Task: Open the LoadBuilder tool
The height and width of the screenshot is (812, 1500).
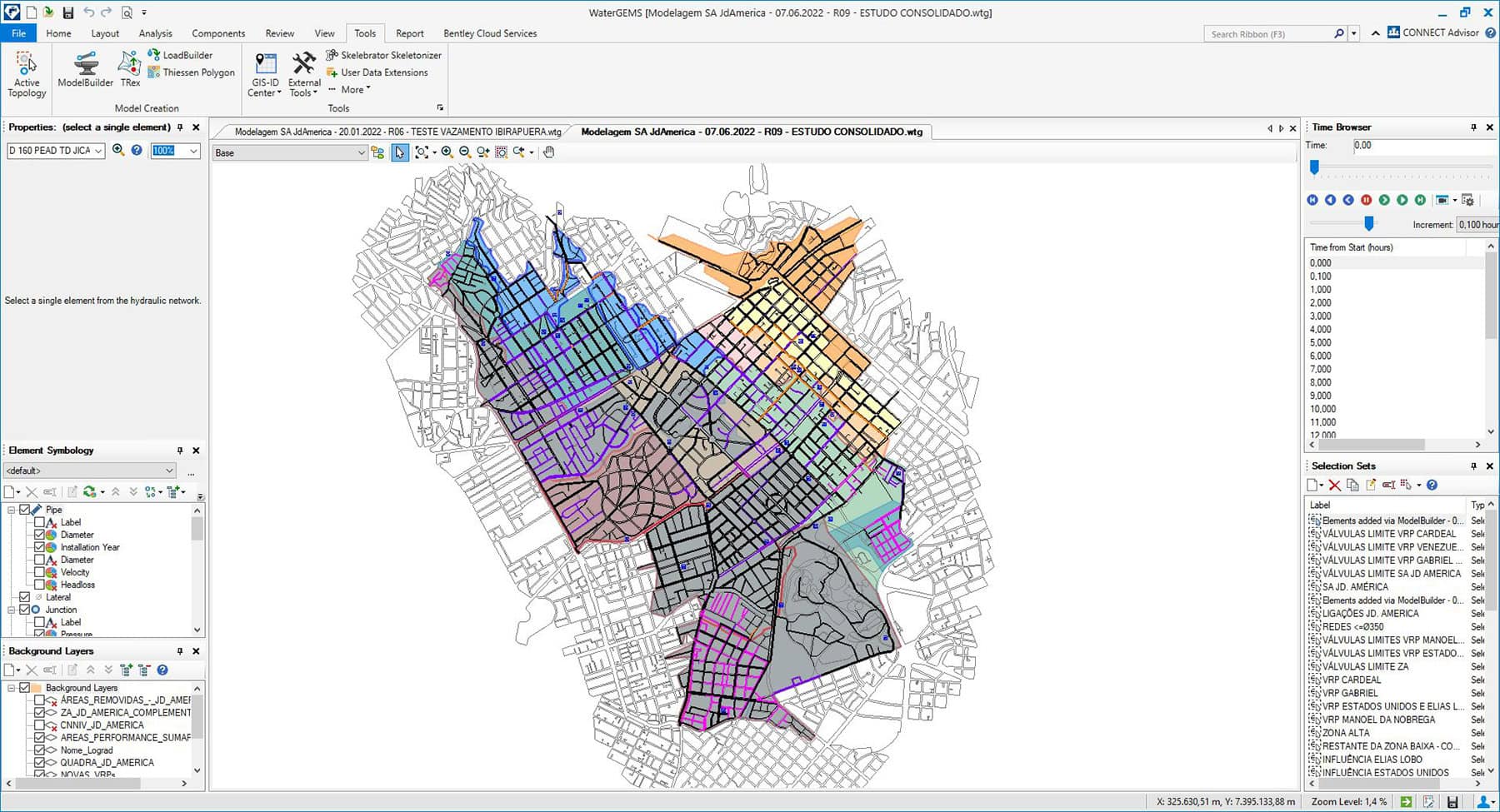Action: coord(180,55)
